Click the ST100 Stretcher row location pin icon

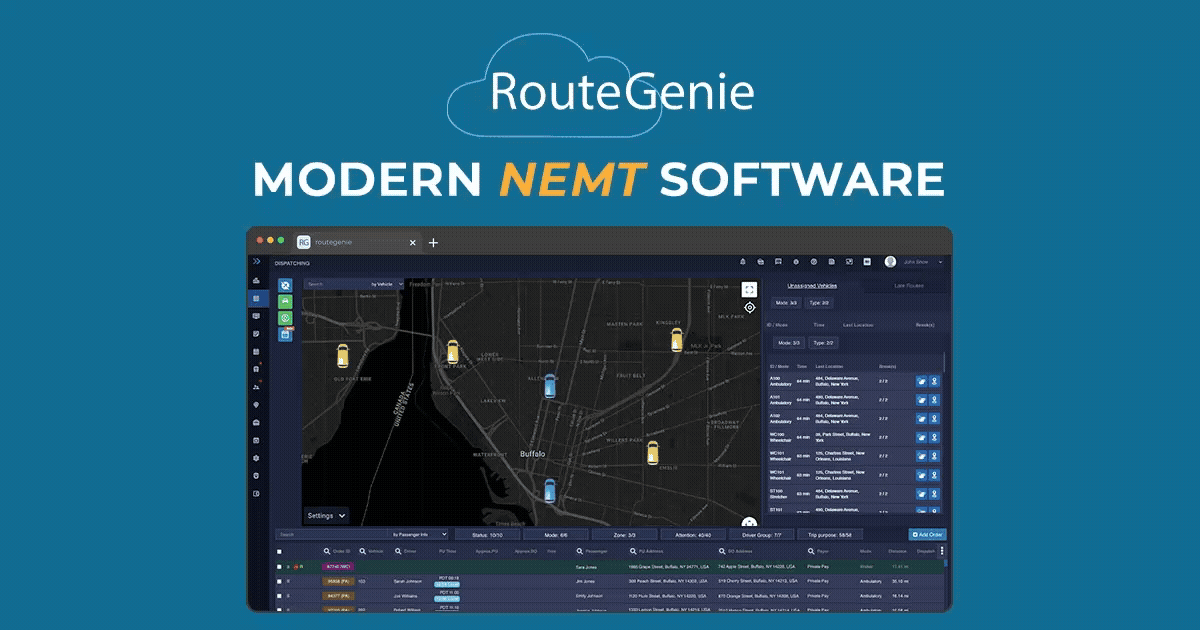tap(935, 493)
